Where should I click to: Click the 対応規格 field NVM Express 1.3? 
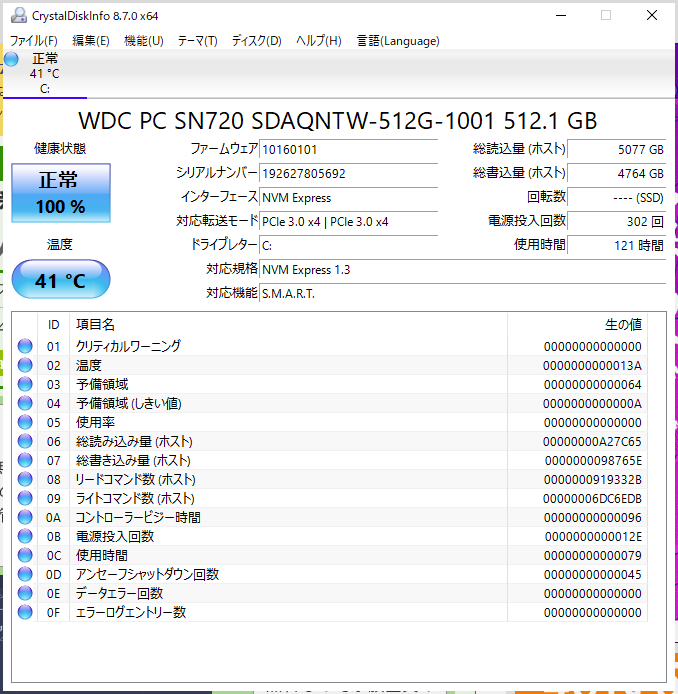(462, 270)
